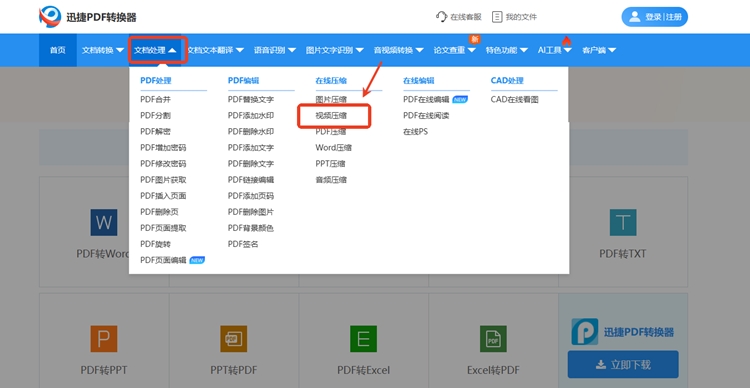Select PDF签名 menu entry

click(x=243, y=244)
